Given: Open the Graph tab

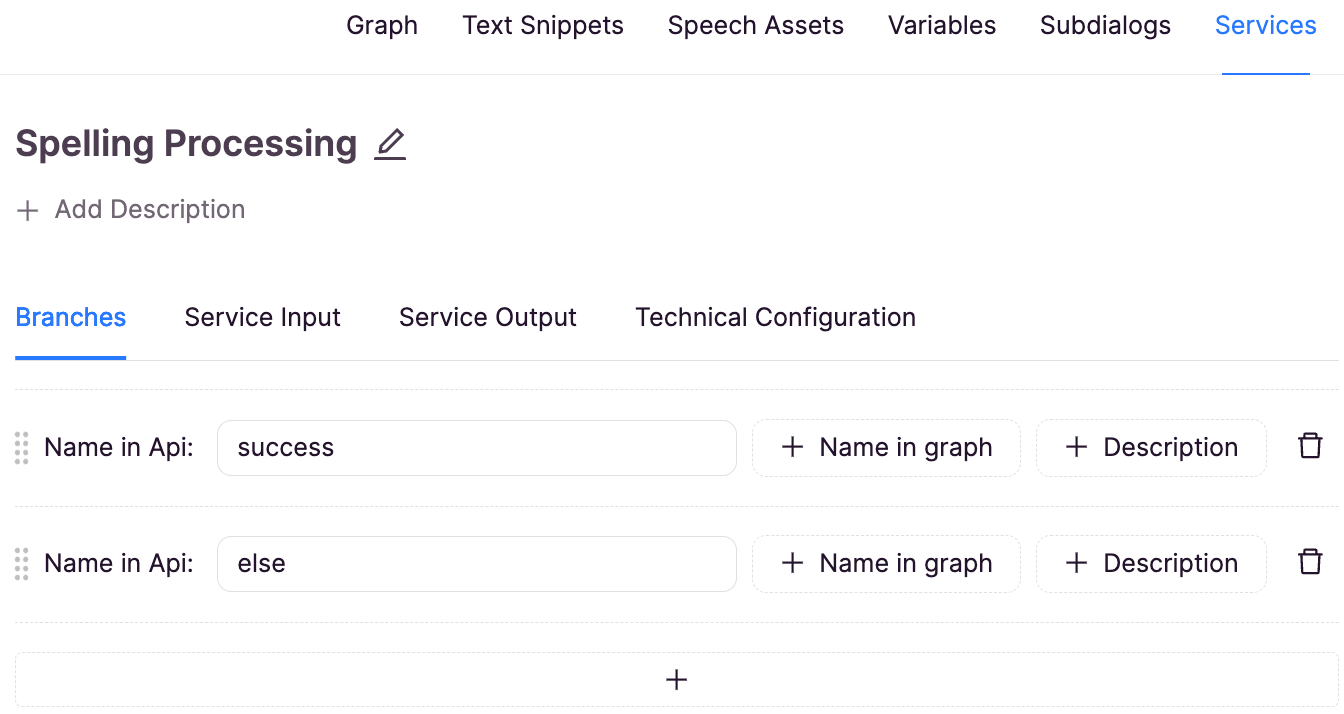Looking at the screenshot, I should point(382,26).
